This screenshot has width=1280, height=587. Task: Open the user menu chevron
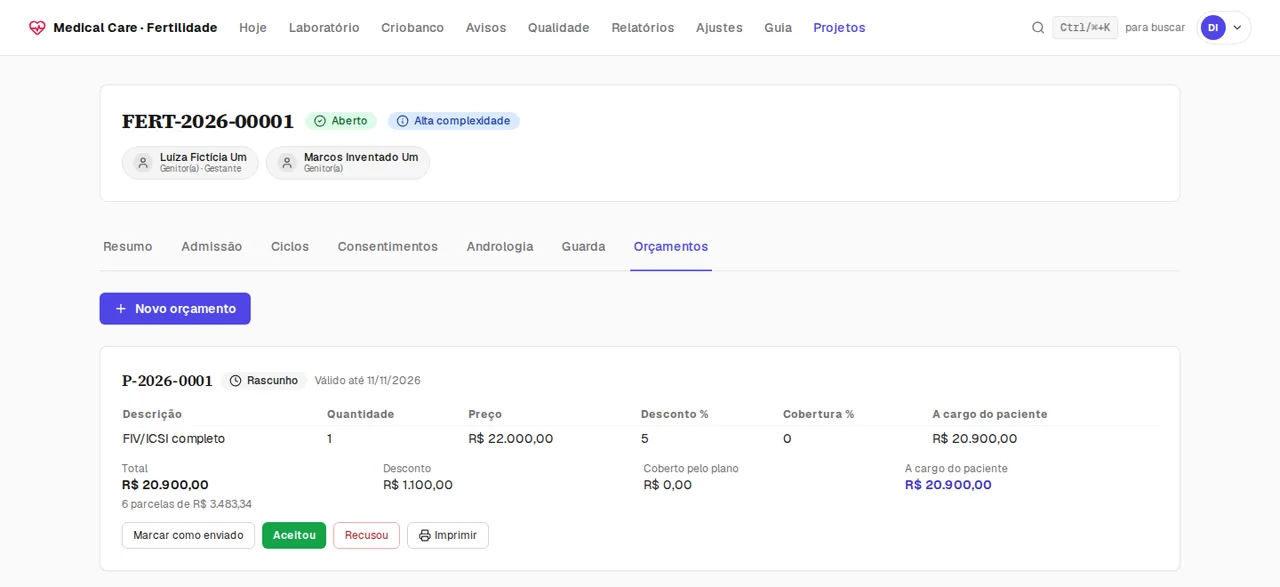point(1237,28)
